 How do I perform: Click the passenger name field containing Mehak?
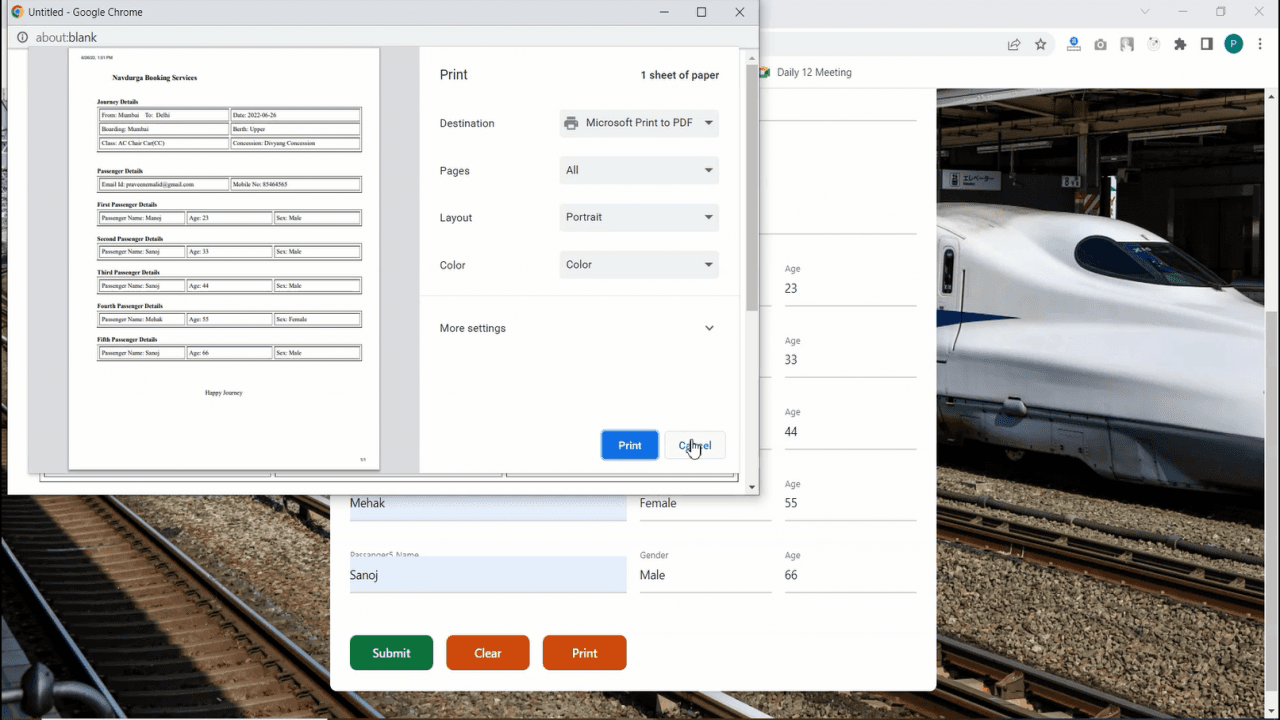pyautogui.click(x=488, y=503)
